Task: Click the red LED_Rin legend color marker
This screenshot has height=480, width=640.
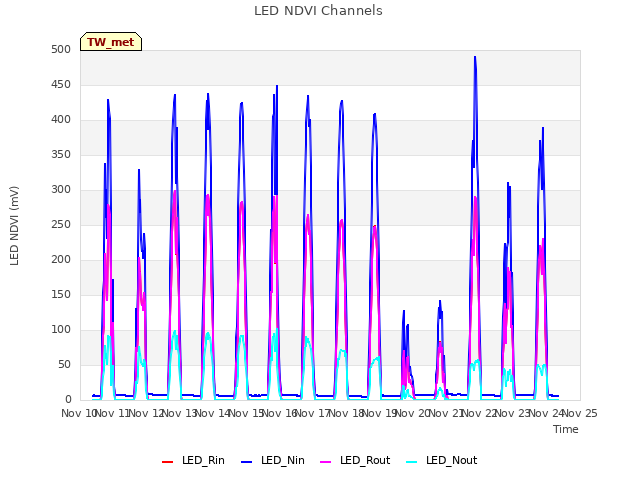Action: coord(167,462)
